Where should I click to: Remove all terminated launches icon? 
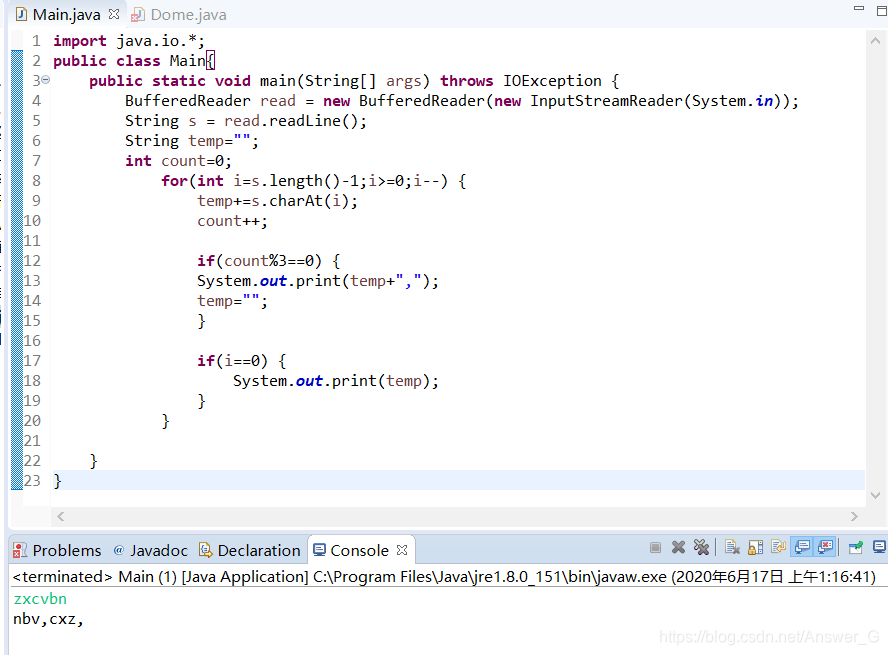tap(701, 547)
